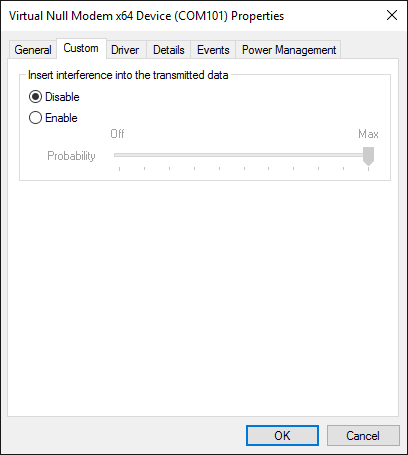Confirm settings with the OK button
The image size is (408, 455).
click(282, 435)
